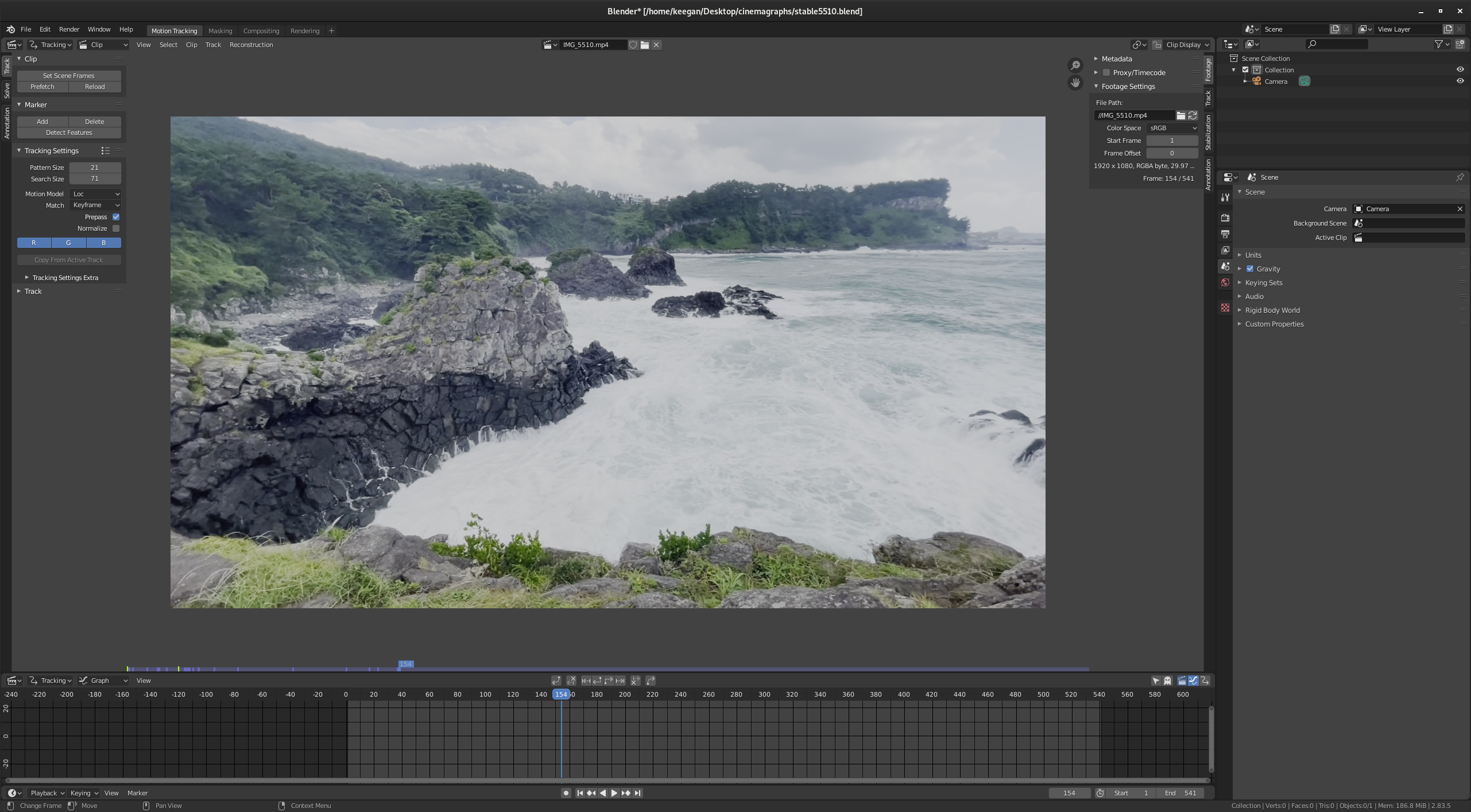Click new collection icon in outliner
The image size is (1471, 812).
(x=1460, y=44)
